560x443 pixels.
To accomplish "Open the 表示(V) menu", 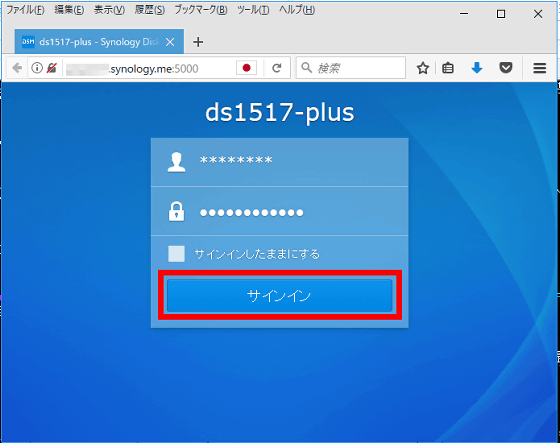I will pyautogui.click(x=109, y=10).
